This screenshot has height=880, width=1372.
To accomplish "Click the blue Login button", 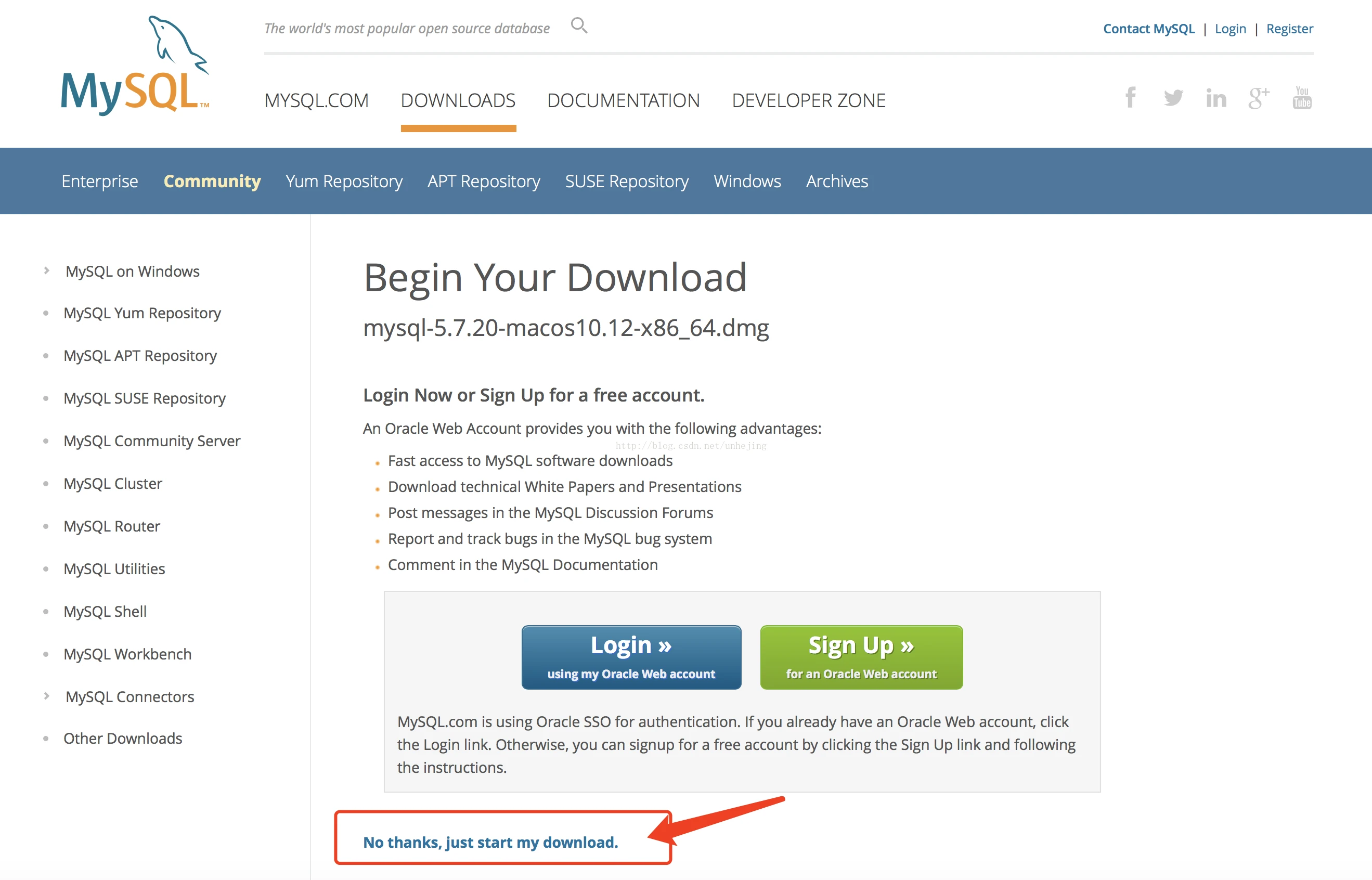I will click(x=631, y=657).
